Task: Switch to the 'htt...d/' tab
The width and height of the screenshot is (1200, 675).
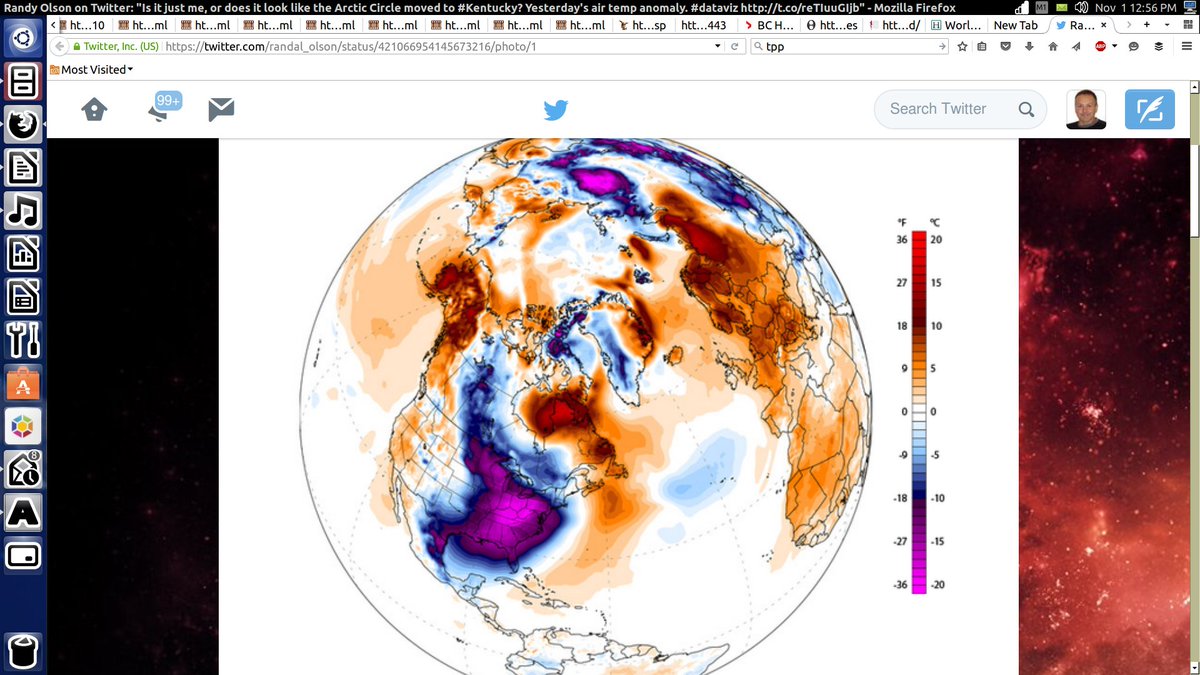Action: tap(894, 25)
